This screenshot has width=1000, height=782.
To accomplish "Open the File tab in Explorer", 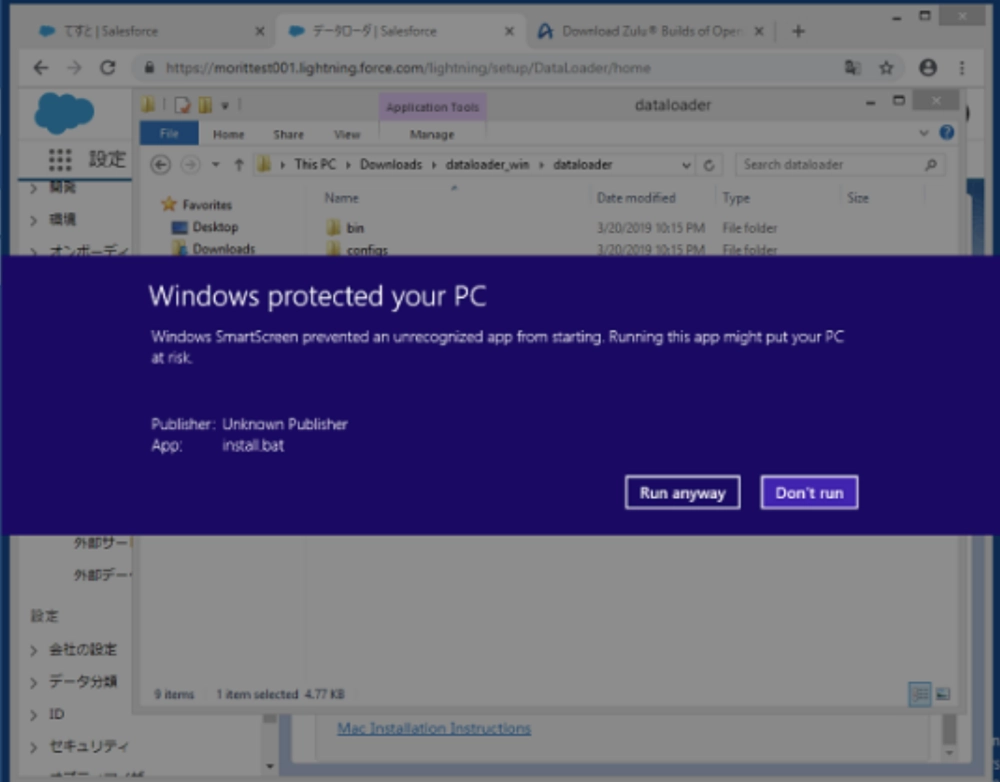I will (x=169, y=133).
